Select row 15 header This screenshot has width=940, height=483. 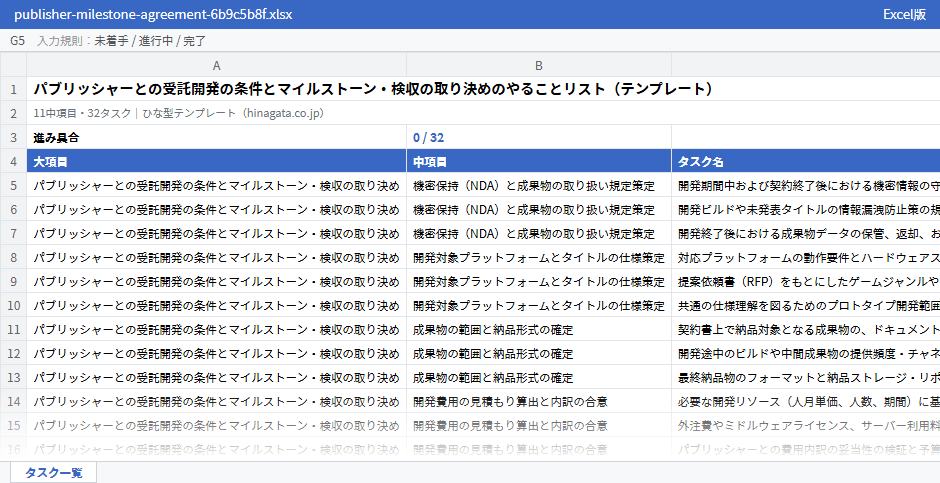(x=13, y=425)
